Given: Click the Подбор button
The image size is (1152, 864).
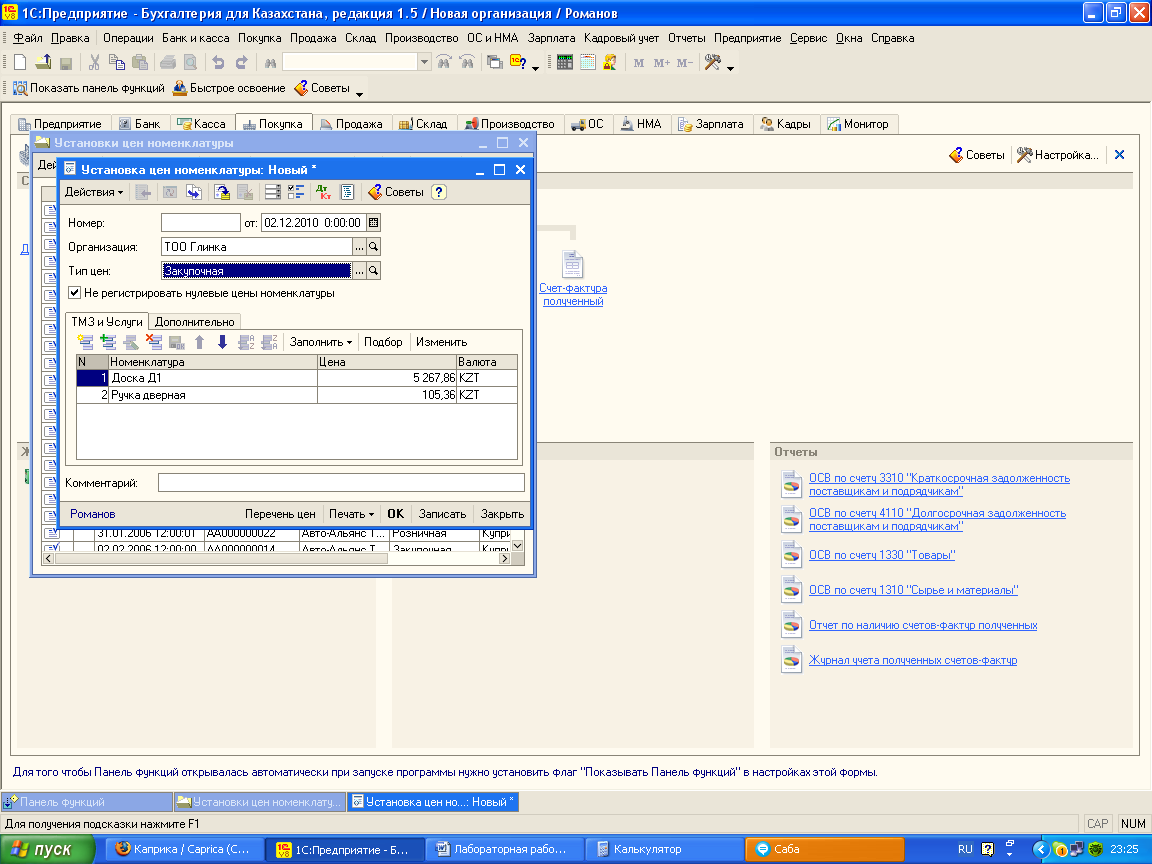Looking at the screenshot, I should tap(383, 342).
